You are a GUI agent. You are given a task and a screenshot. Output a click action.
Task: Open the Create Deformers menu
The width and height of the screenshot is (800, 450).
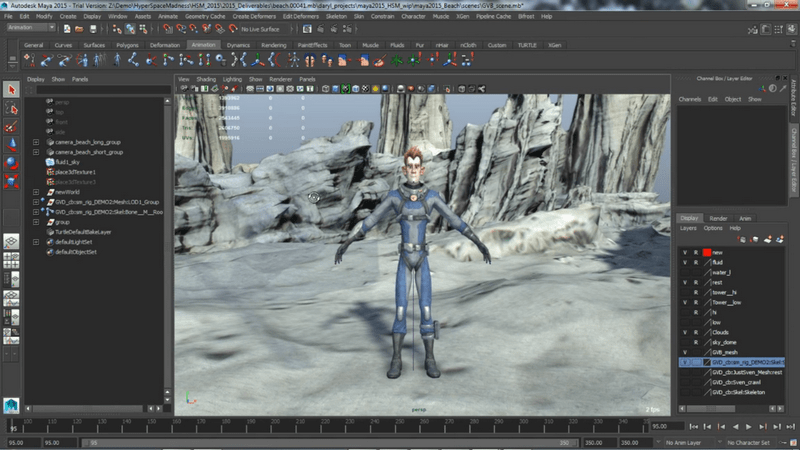pyautogui.click(x=254, y=16)
